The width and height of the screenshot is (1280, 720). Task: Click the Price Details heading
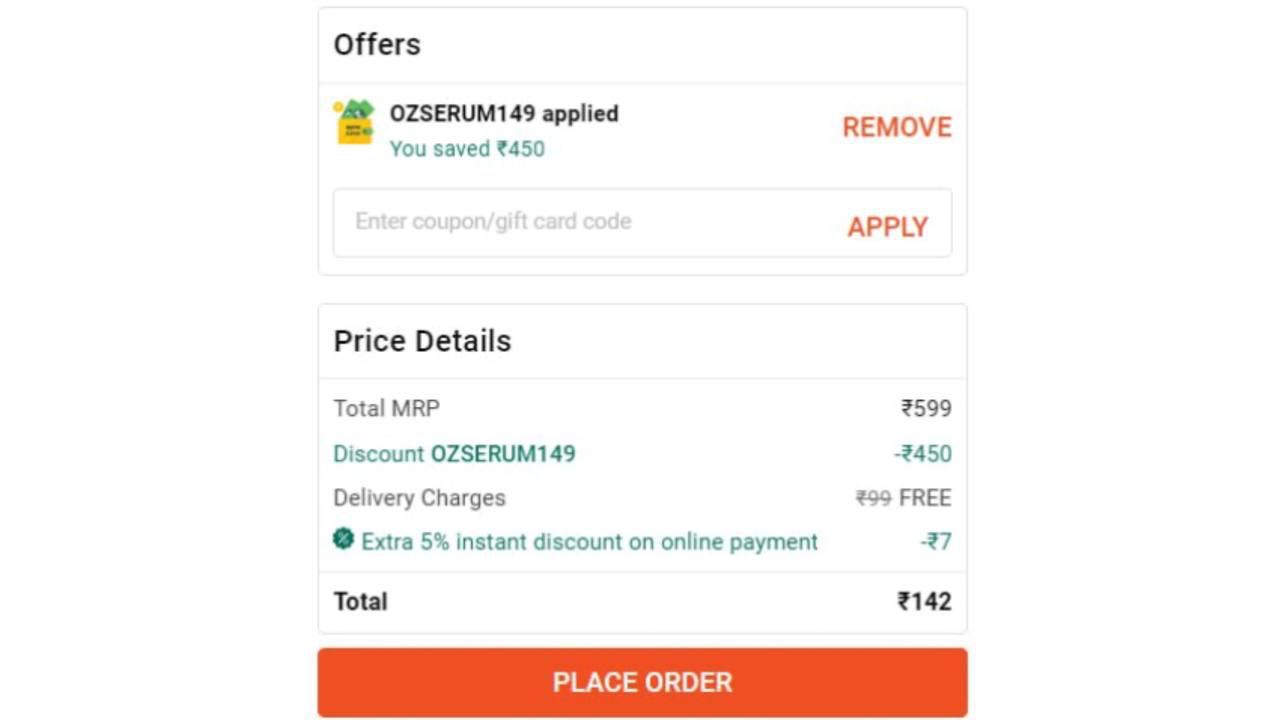pos(422,341)
